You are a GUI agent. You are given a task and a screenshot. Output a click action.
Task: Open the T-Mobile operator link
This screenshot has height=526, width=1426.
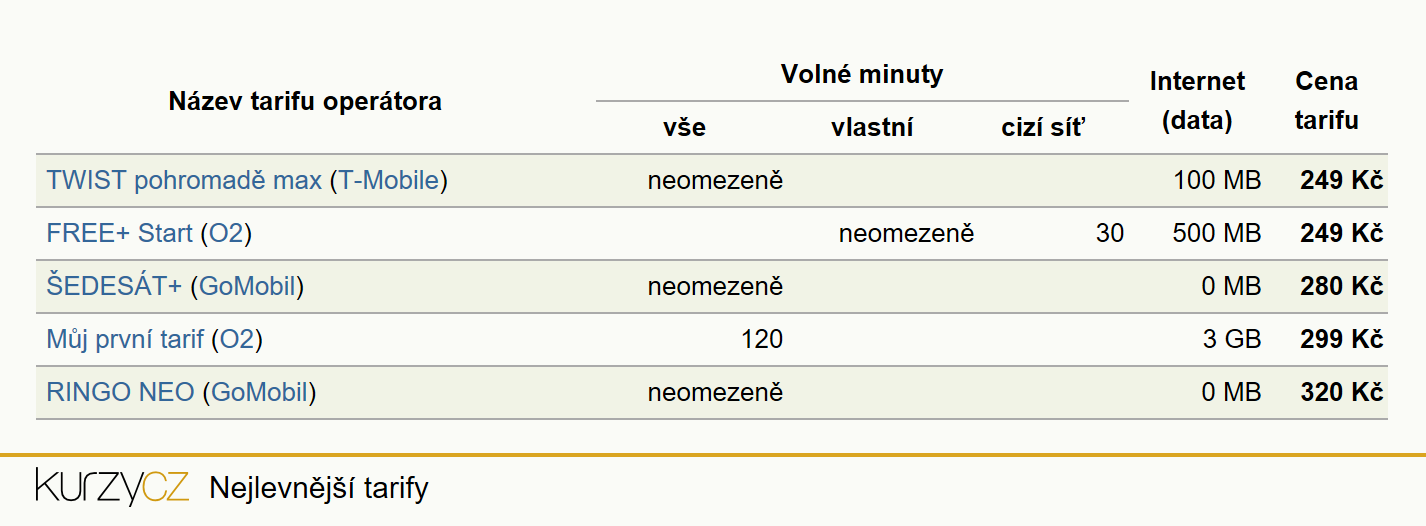click(x=389, y=181)
